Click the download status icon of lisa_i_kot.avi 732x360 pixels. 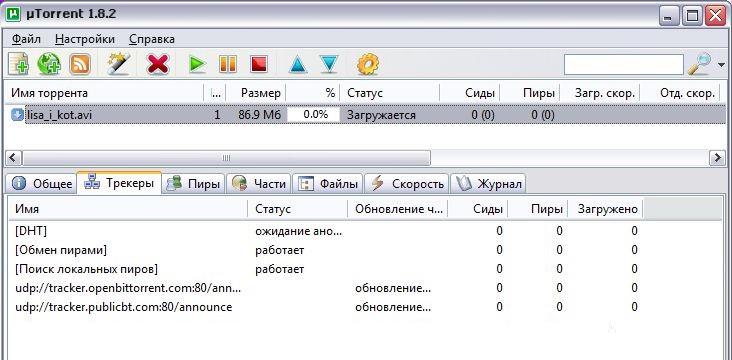17,115
